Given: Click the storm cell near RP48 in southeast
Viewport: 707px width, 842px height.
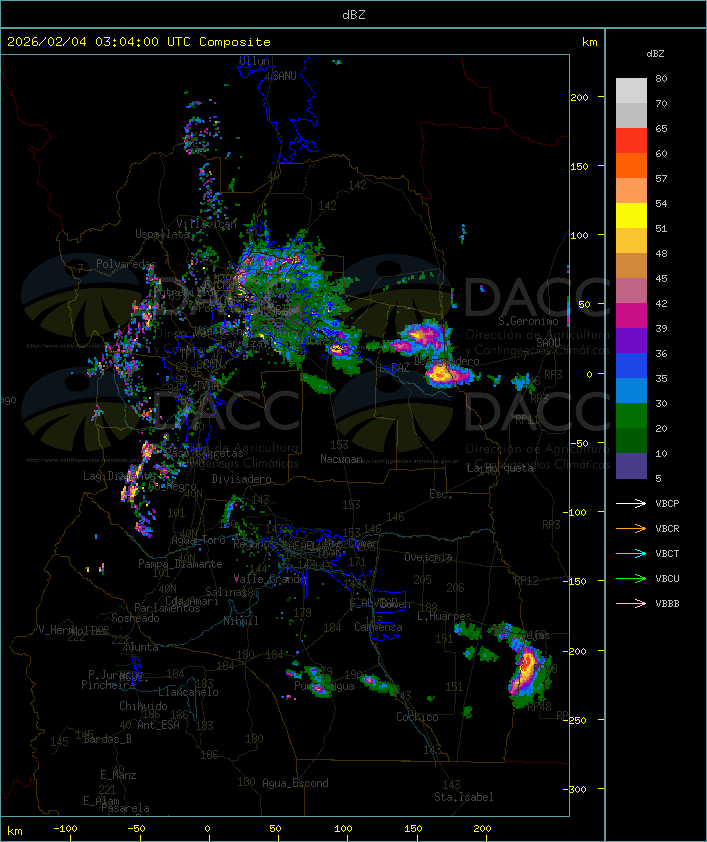Looking at the screenshot, I should [526, 671].
